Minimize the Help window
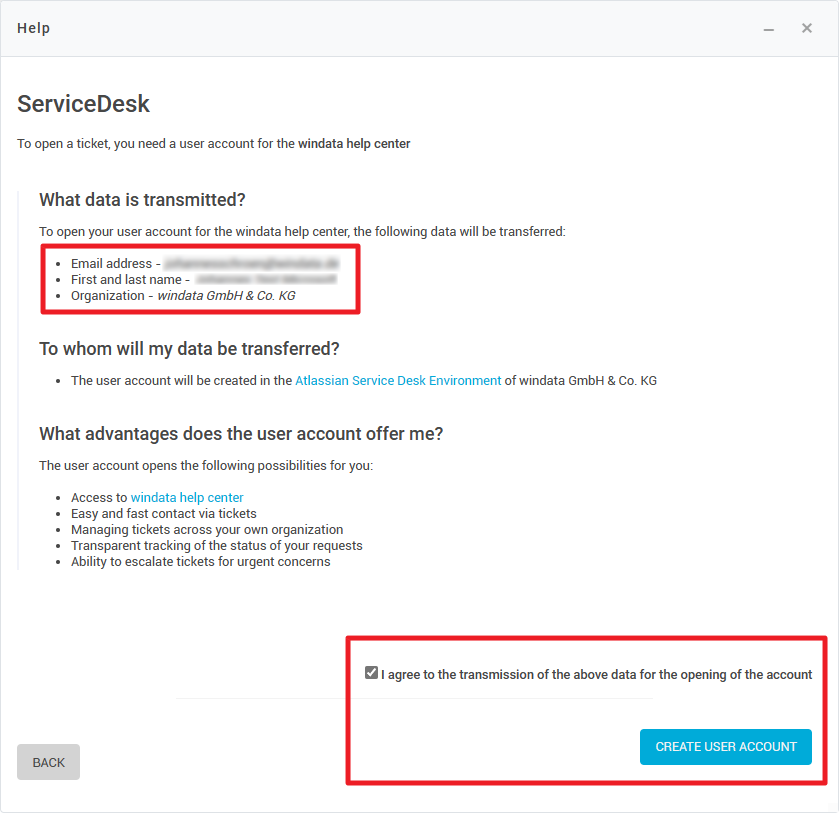This screenshot has height=813, width=839. pos(769,29)
